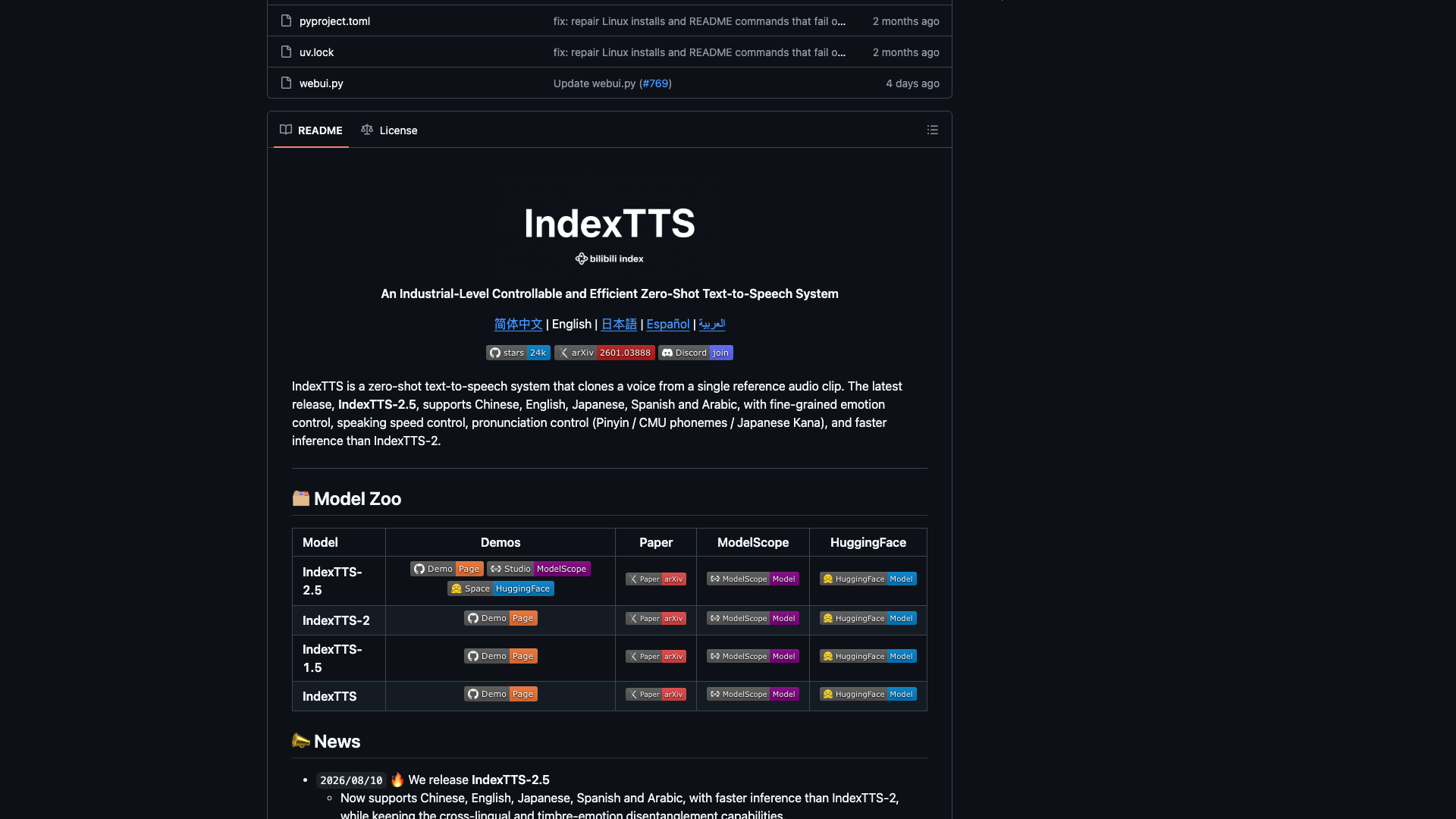Open the pyproject.toml file

334,21
